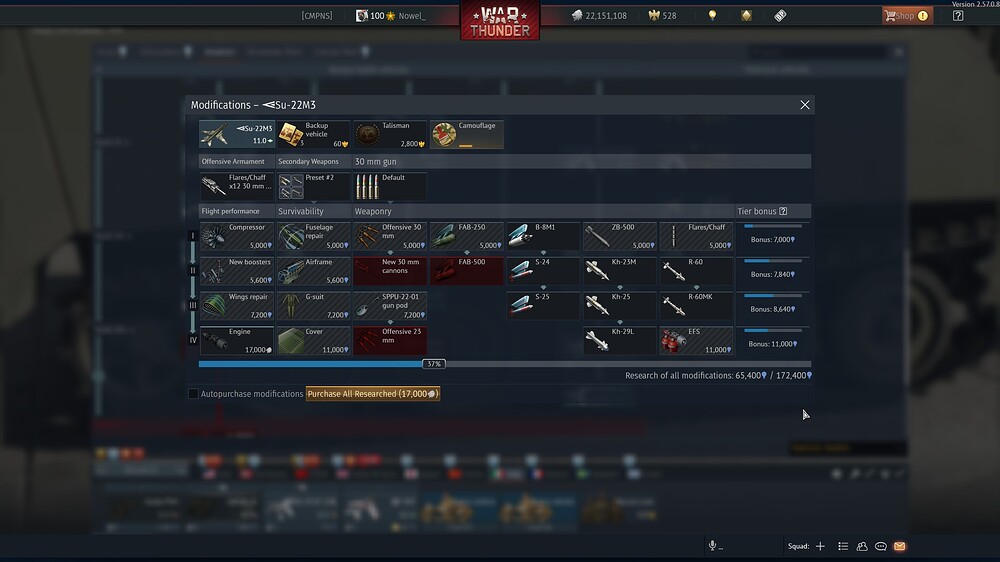Open the contacts icon in bottom bar

862,546
